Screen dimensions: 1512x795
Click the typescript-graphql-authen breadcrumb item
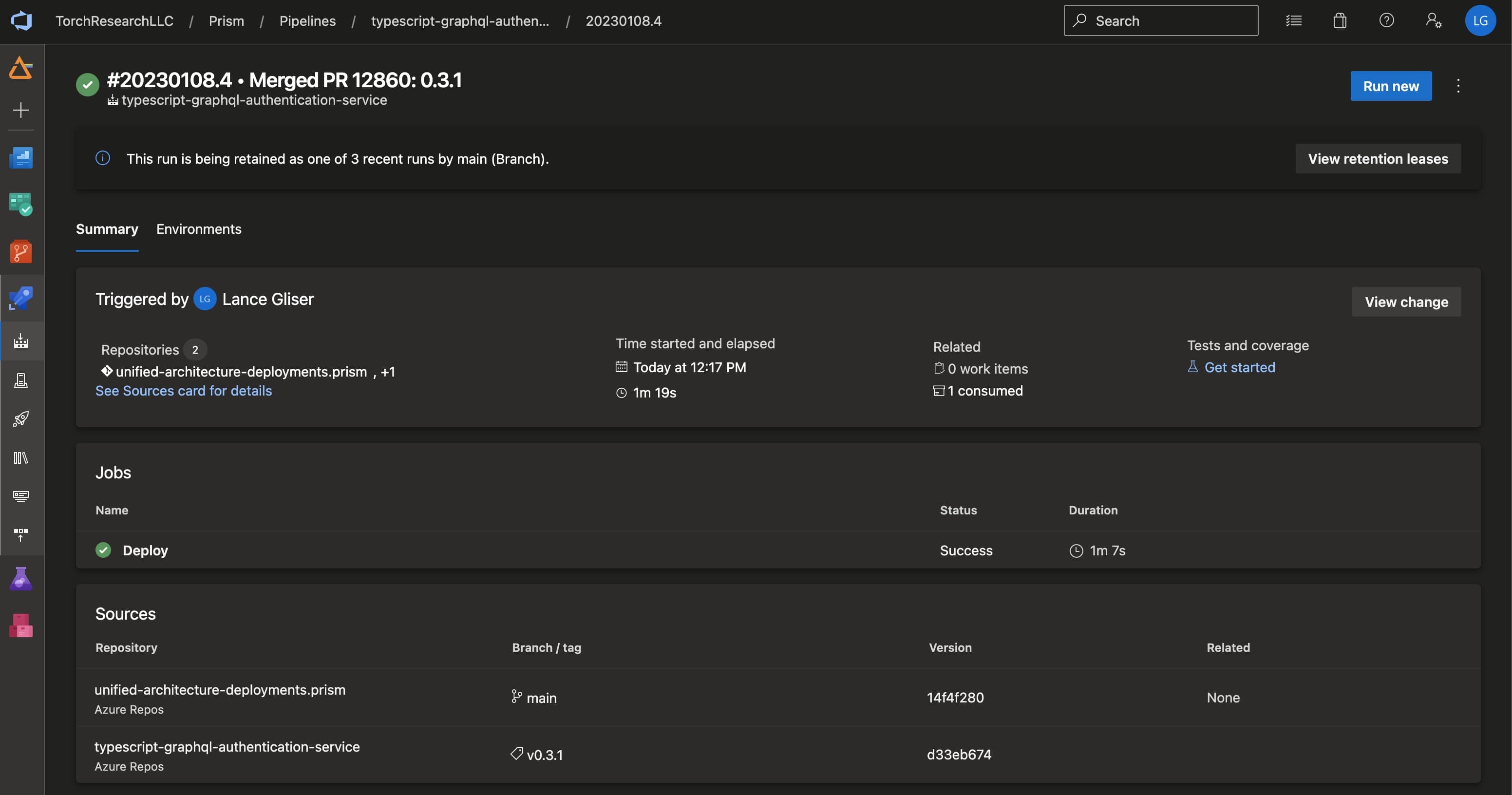pos(460,20)
